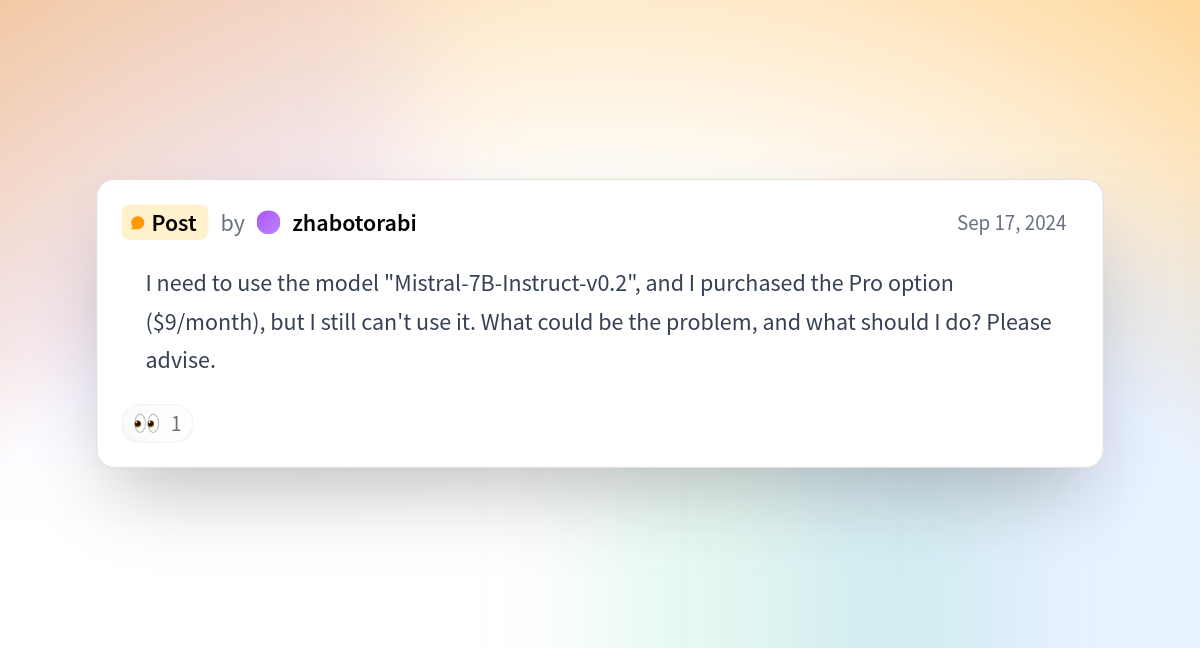Screen dimensions: 1200x648
Task: Toggle the eyes reaction button
Action: click(158, 424)
